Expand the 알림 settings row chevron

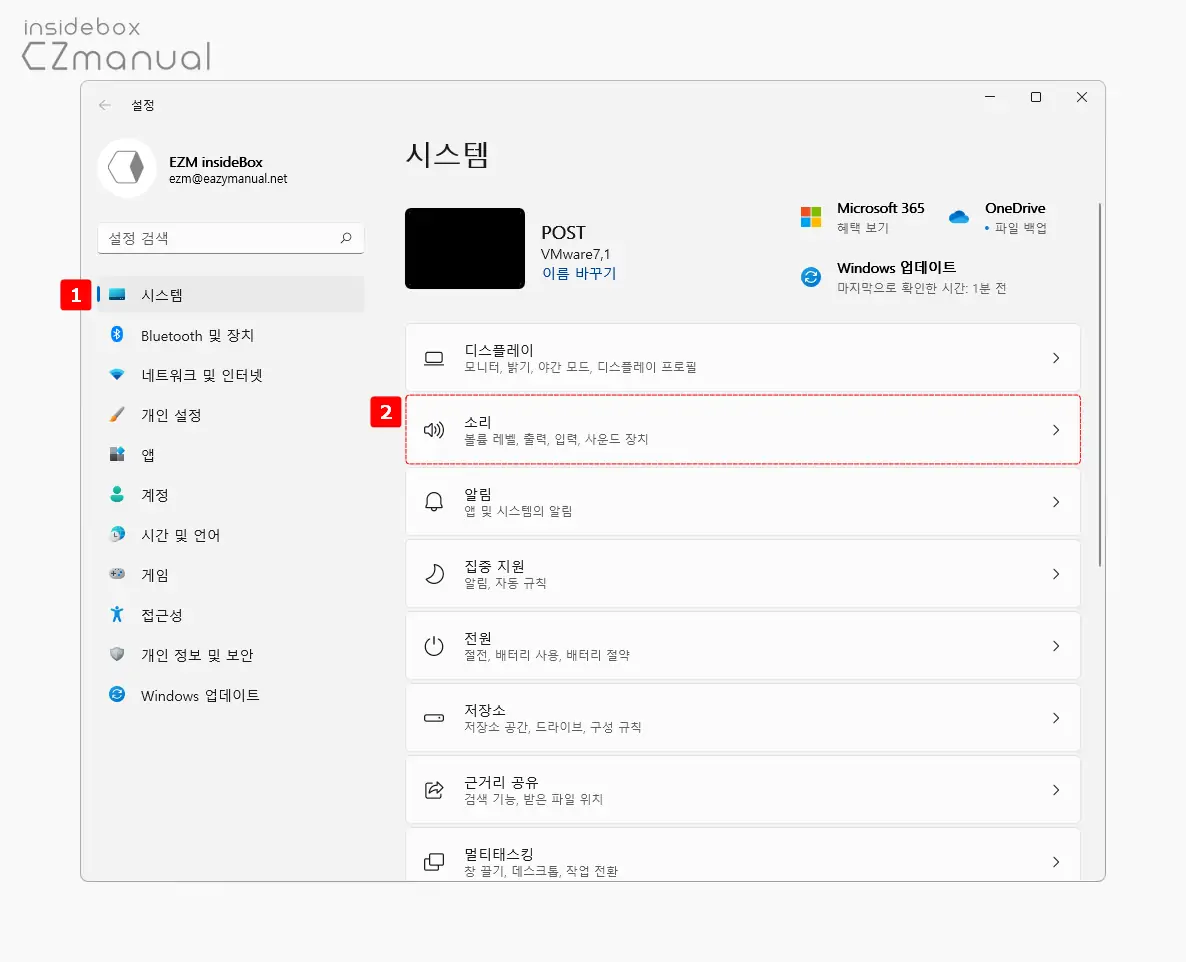pos(1056,502)
